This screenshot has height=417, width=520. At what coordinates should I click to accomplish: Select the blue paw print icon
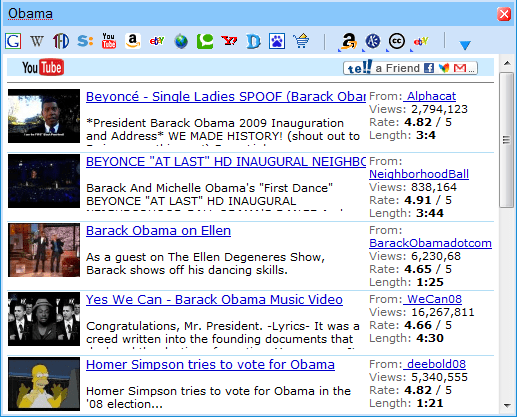277,41
